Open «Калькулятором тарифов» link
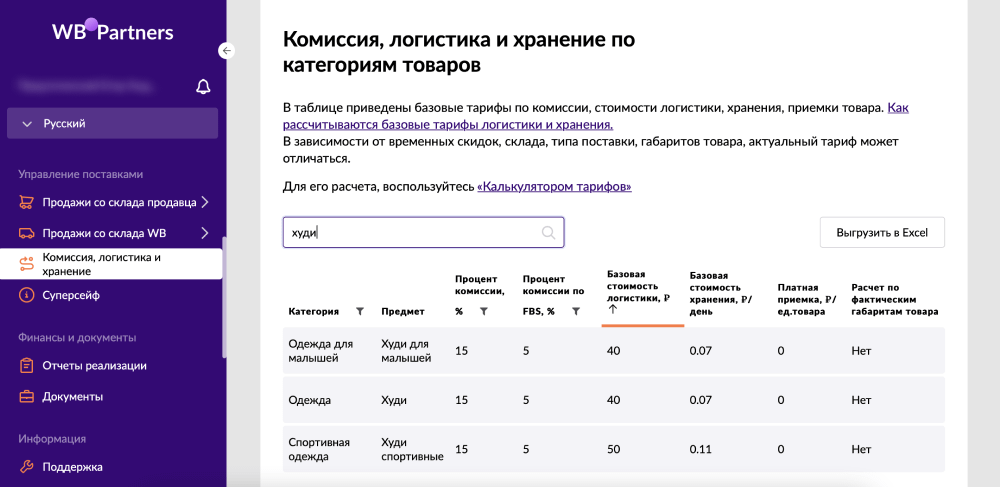1000x487 pixels. click(x=554, y=187)
